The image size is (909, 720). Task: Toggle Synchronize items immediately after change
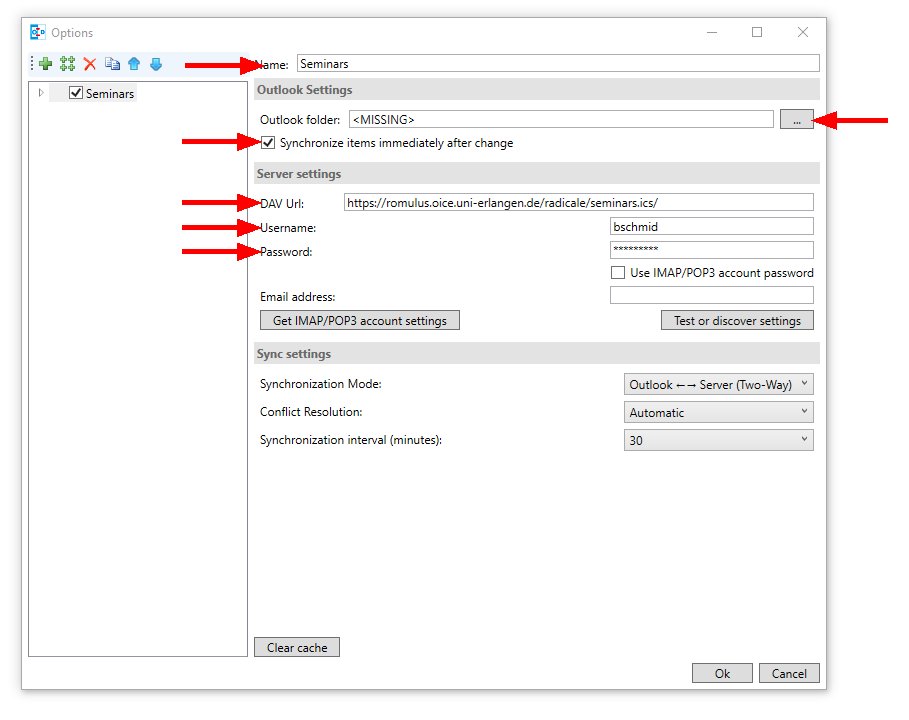[x=268, y=143]
